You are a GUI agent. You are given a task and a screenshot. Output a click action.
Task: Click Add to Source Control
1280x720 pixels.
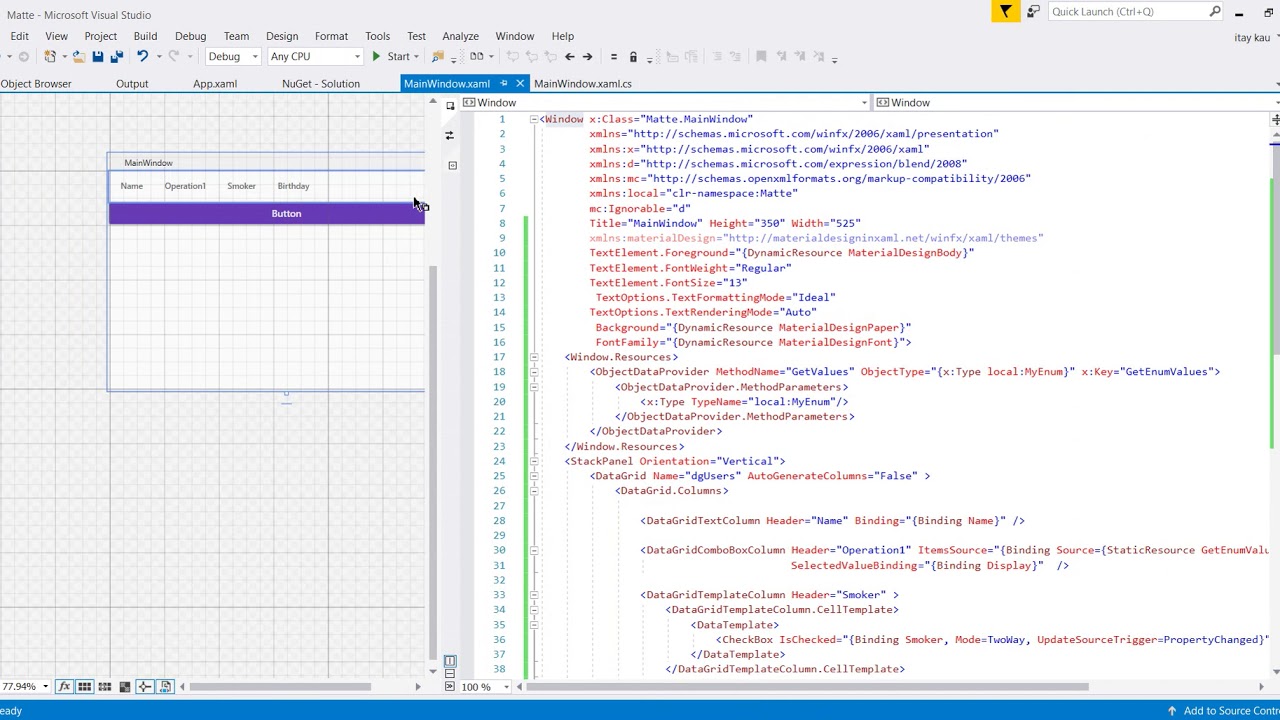pos(1230,711)
